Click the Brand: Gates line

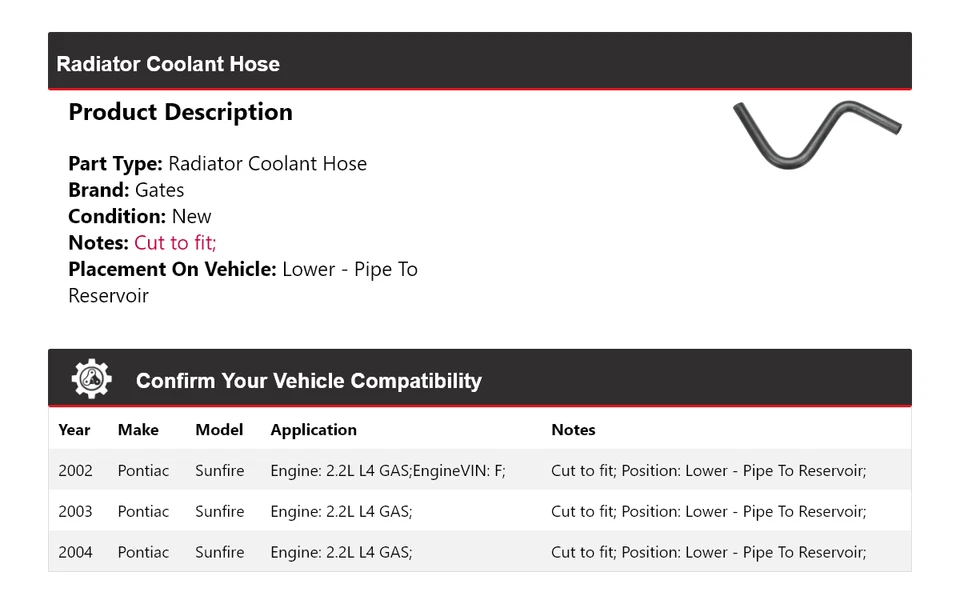(126, 190)
